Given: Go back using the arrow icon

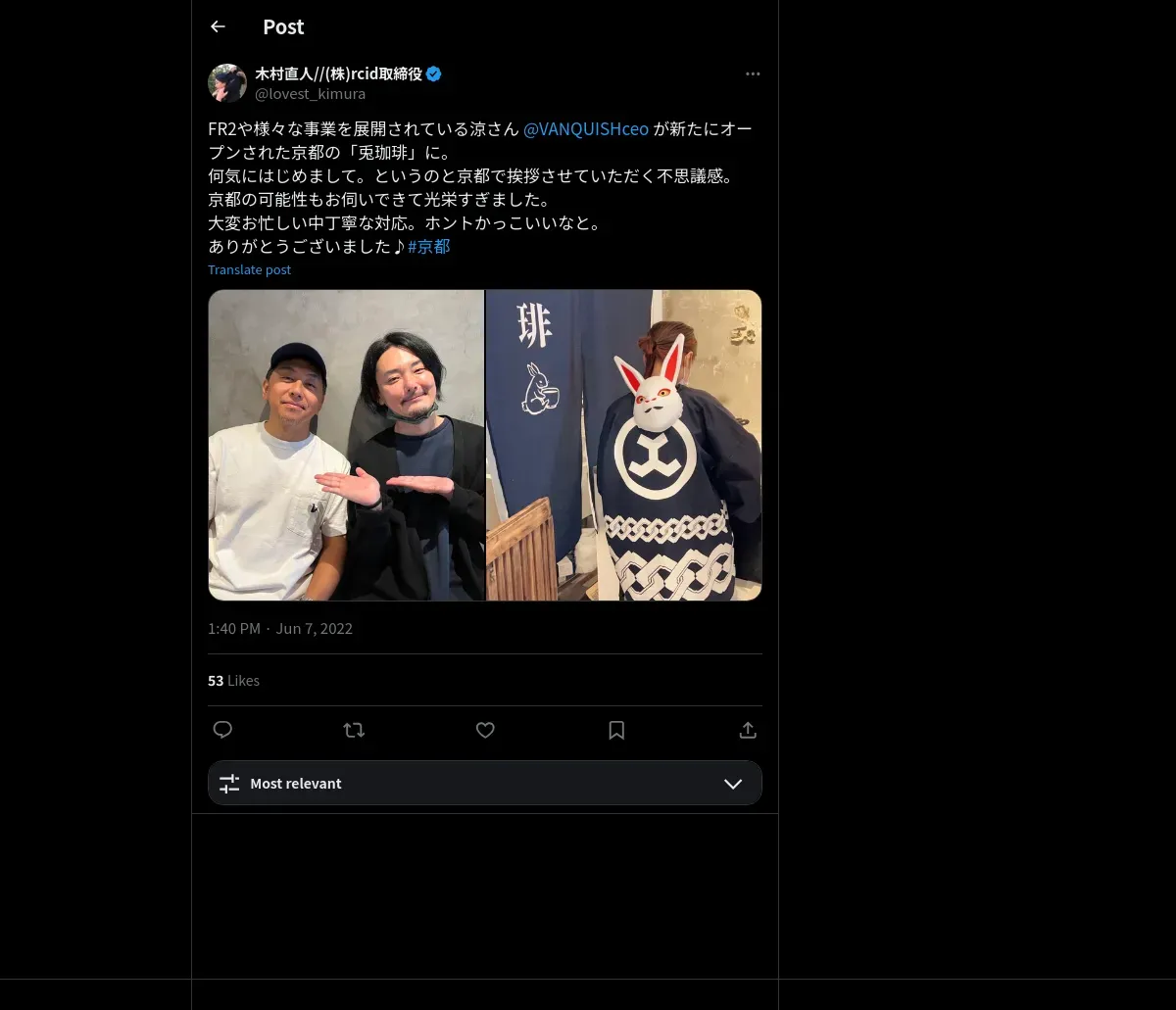Looking at the screenshot, I should point(218,26).
